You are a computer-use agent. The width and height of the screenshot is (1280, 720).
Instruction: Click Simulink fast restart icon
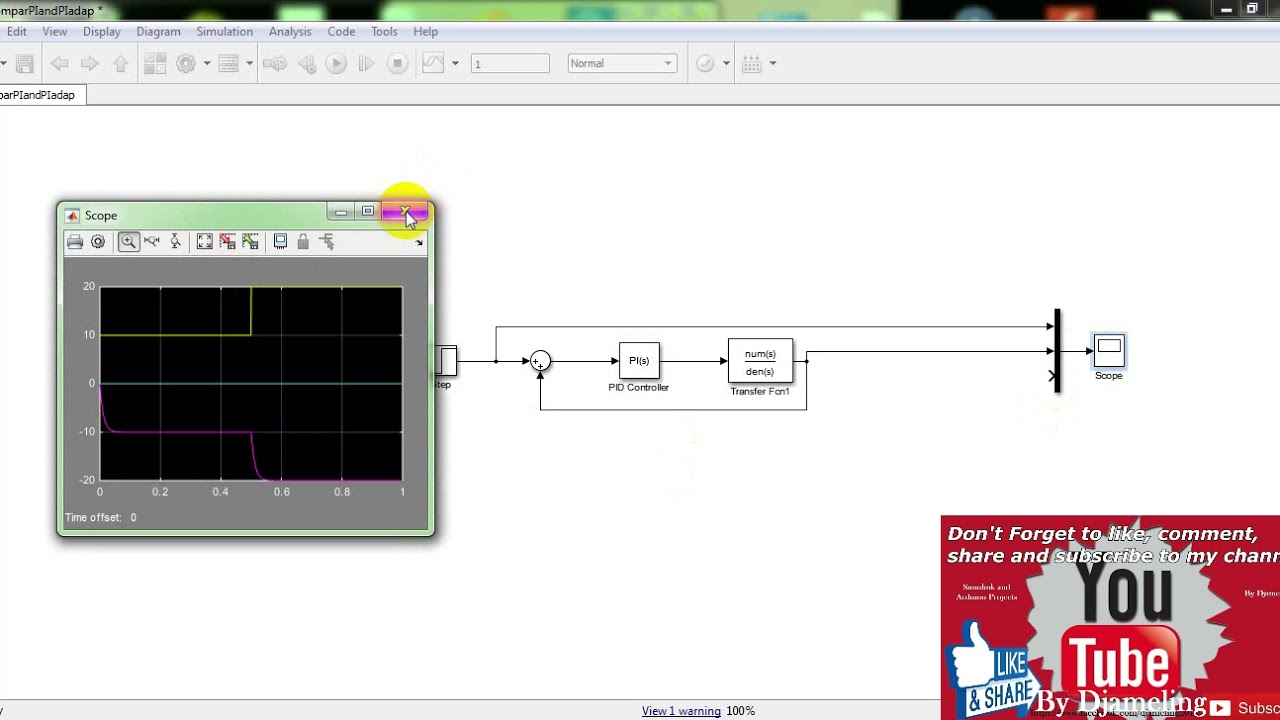pos(274,63)
